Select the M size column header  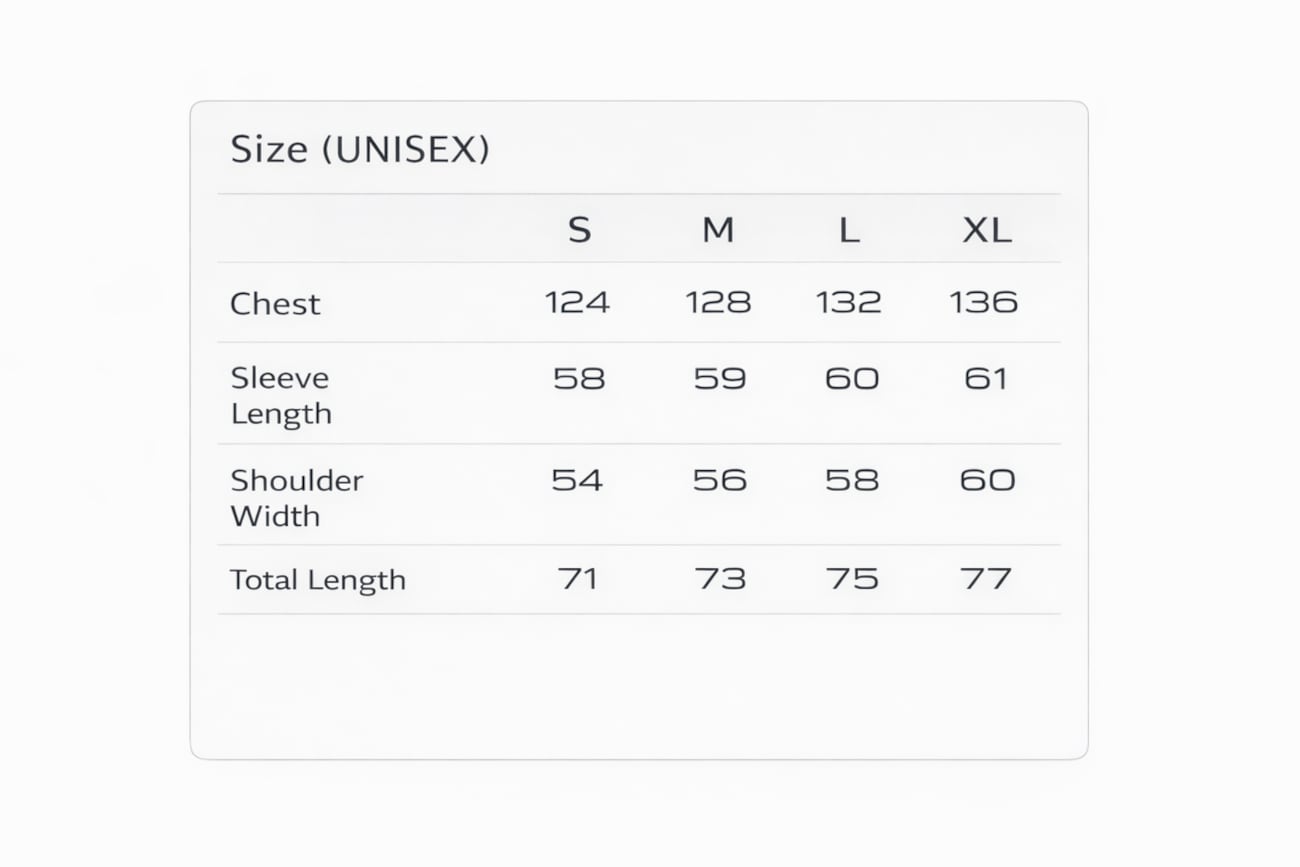[x=718, y=231]
